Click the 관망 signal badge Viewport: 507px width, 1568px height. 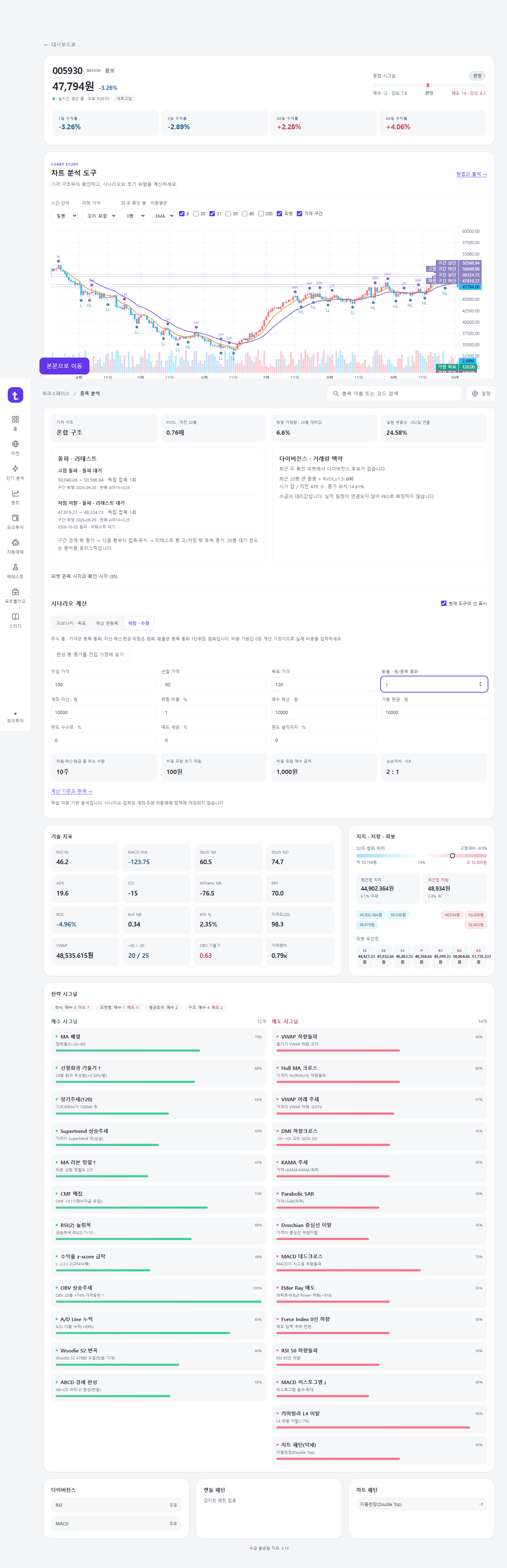477,75
